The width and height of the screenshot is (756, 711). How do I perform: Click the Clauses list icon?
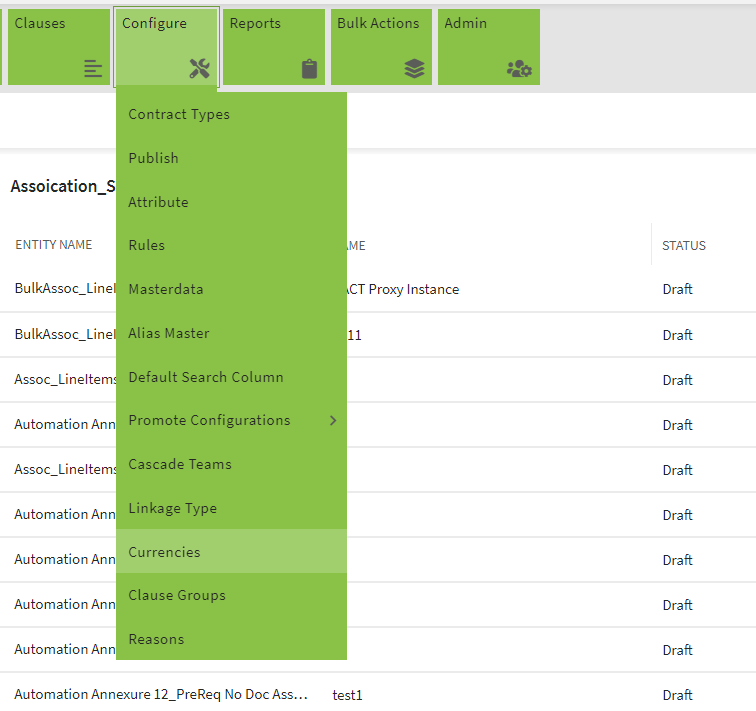pyautogui.click(x=93, y=69)
